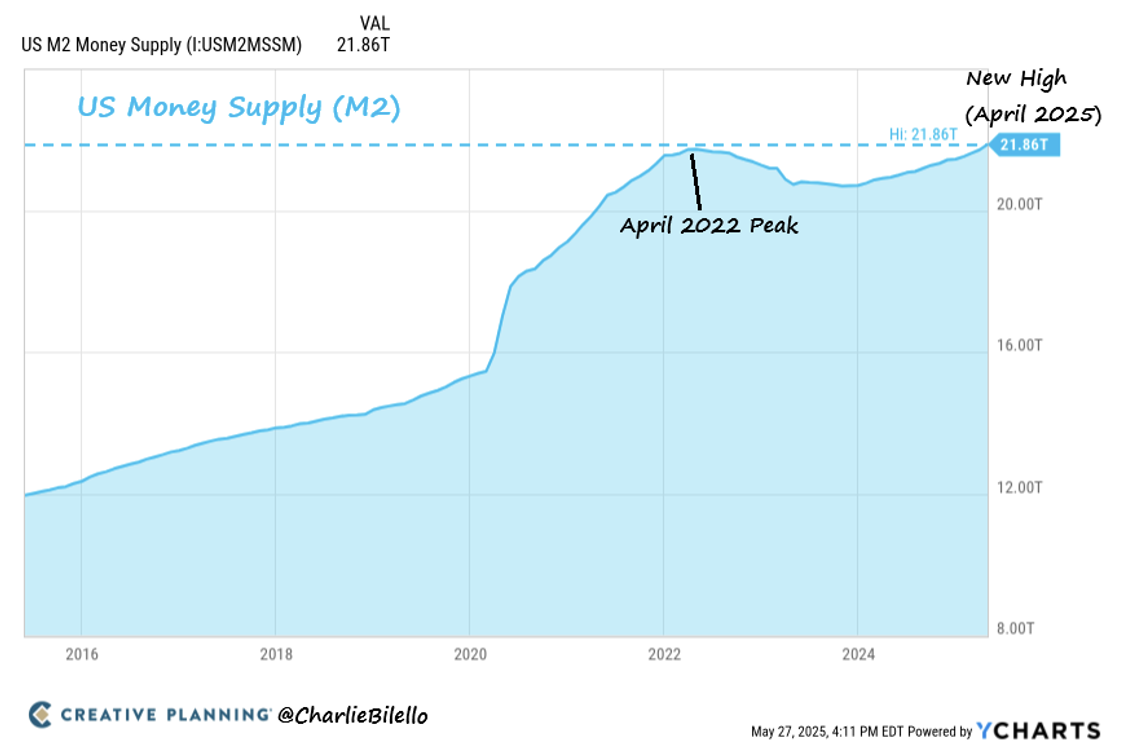Click the Creative Planning brand name text
This screenshot has width=1122, height=756.
(x=165, y=715)
